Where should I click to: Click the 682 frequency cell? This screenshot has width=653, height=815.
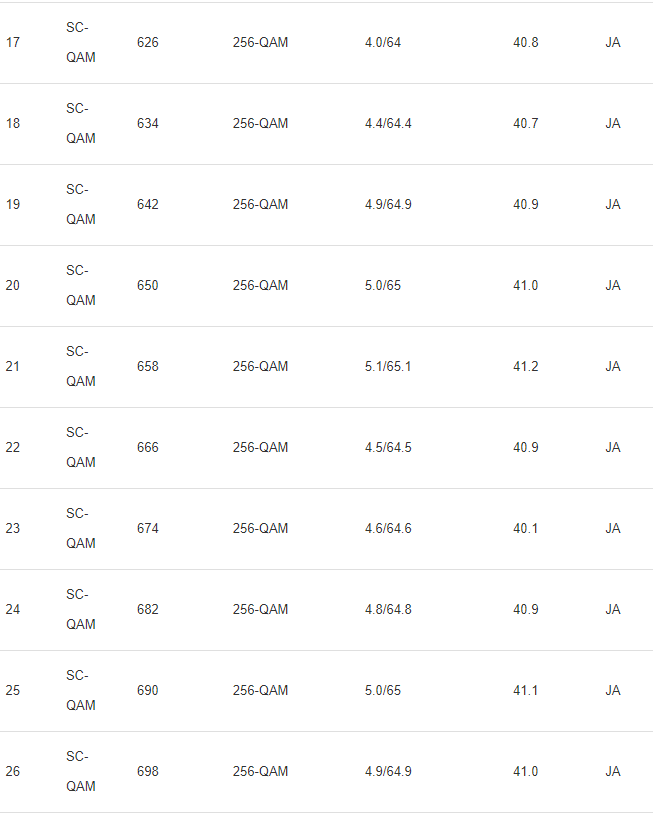click(x=147, y=610)
